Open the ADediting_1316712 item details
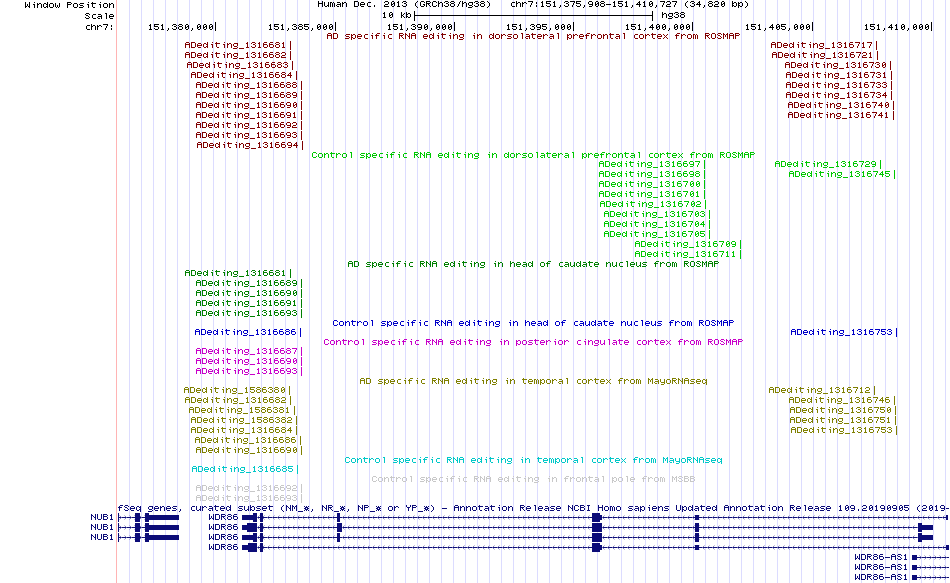The image size is (950, 583). (x=820, y=390)
